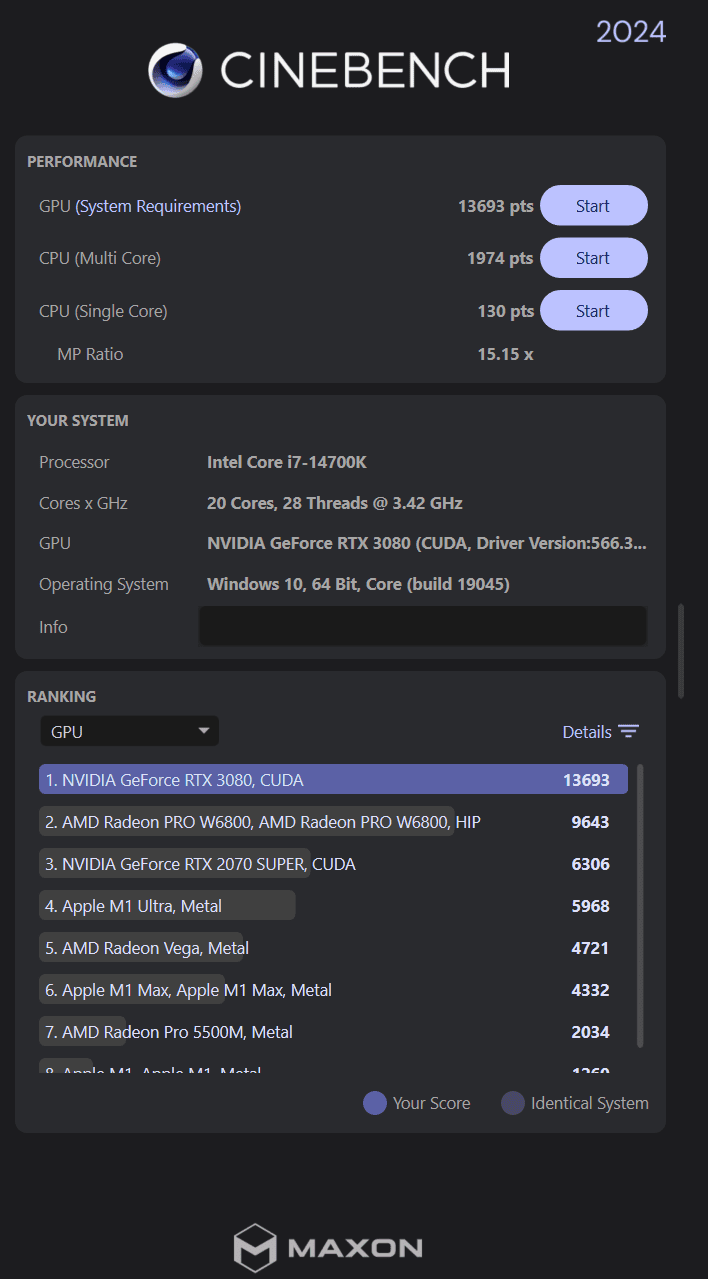The height and width of the screenshot is (1279, 708).
Task: Click the 4721 score value
Action: [590, 948]
